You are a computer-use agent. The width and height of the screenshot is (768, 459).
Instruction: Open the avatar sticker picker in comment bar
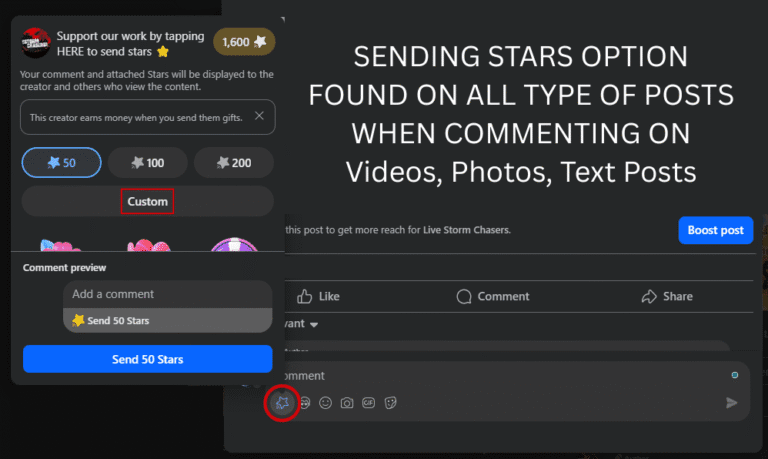point(304,402)
